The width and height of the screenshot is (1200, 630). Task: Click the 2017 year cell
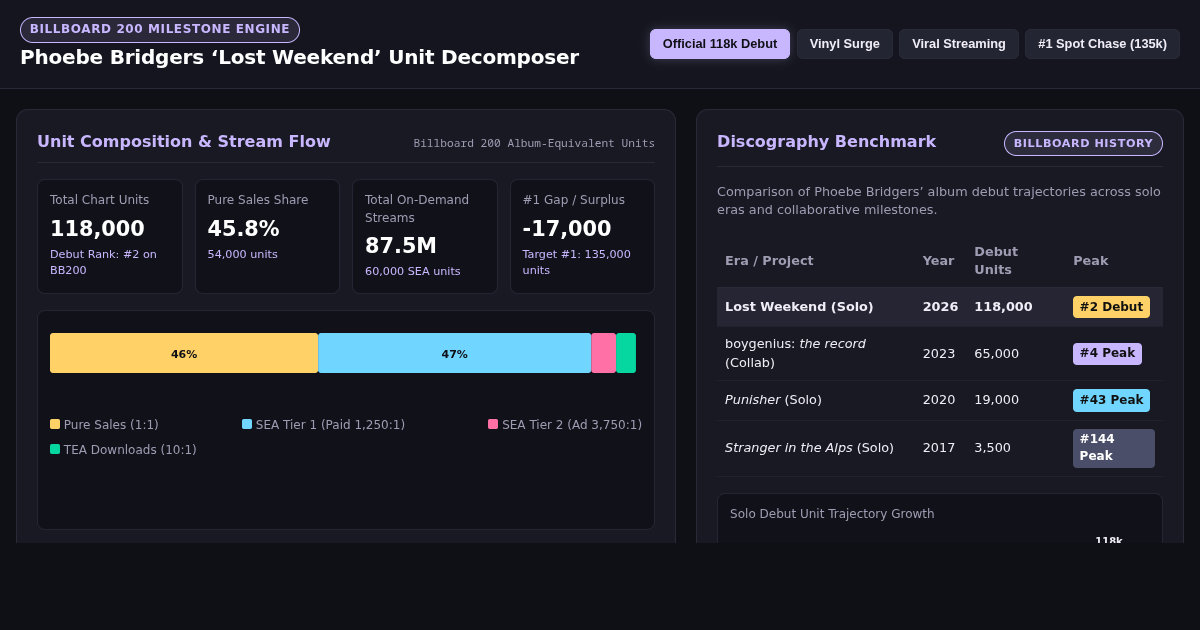pos(938,448)
